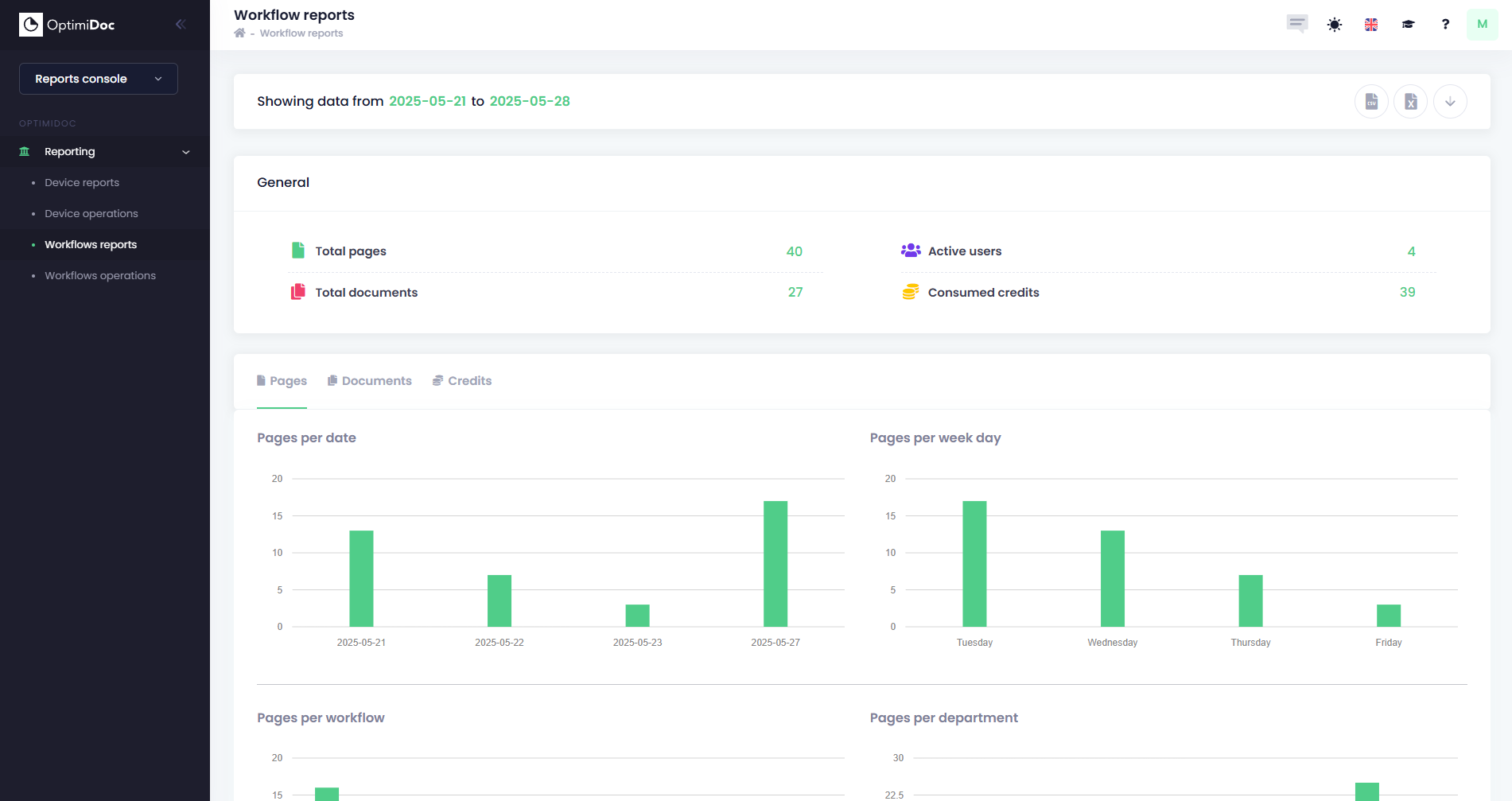Click the red Total documents icon
The width and height of the screenshot is (1512, 801).
tap(298, 292)
